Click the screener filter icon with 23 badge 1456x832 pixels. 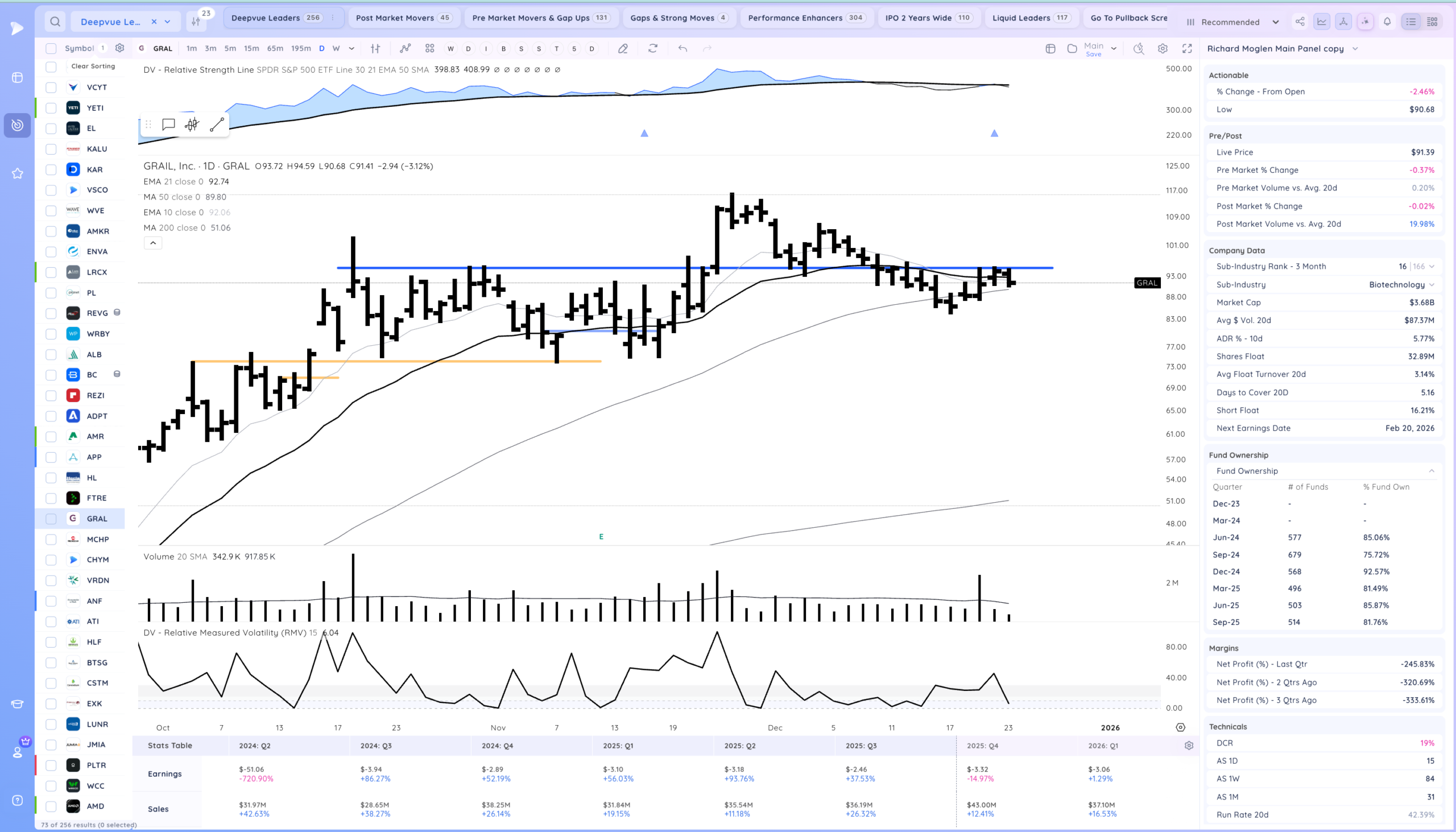196,22
